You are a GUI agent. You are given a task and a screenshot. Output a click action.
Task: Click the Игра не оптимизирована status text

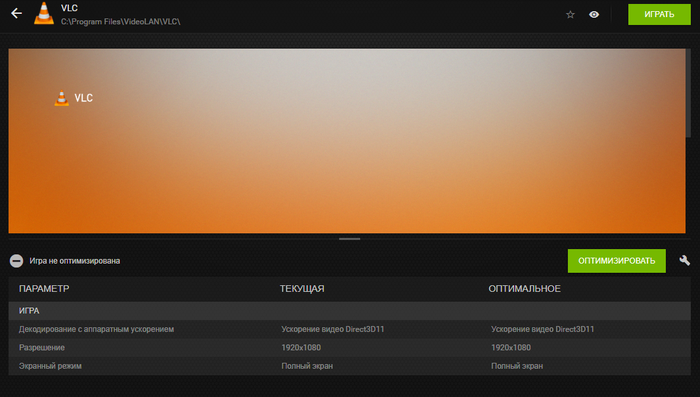click(x=75, y=261)
